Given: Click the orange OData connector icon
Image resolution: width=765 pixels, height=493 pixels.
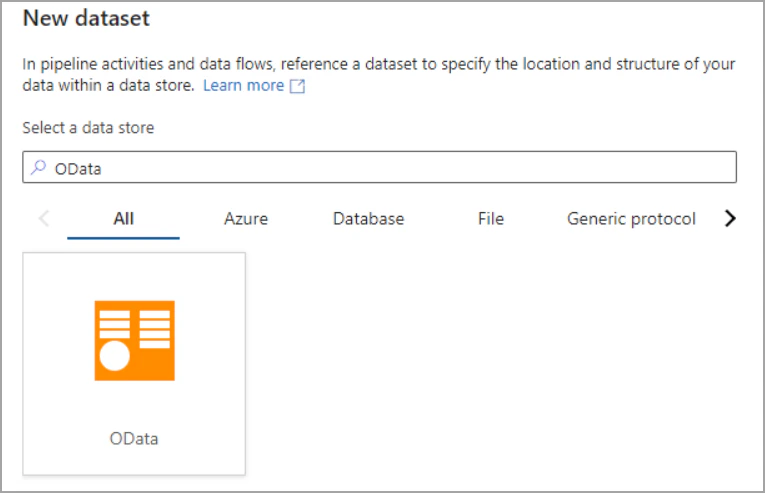Looking at the screenshot, I should [134, 340].
